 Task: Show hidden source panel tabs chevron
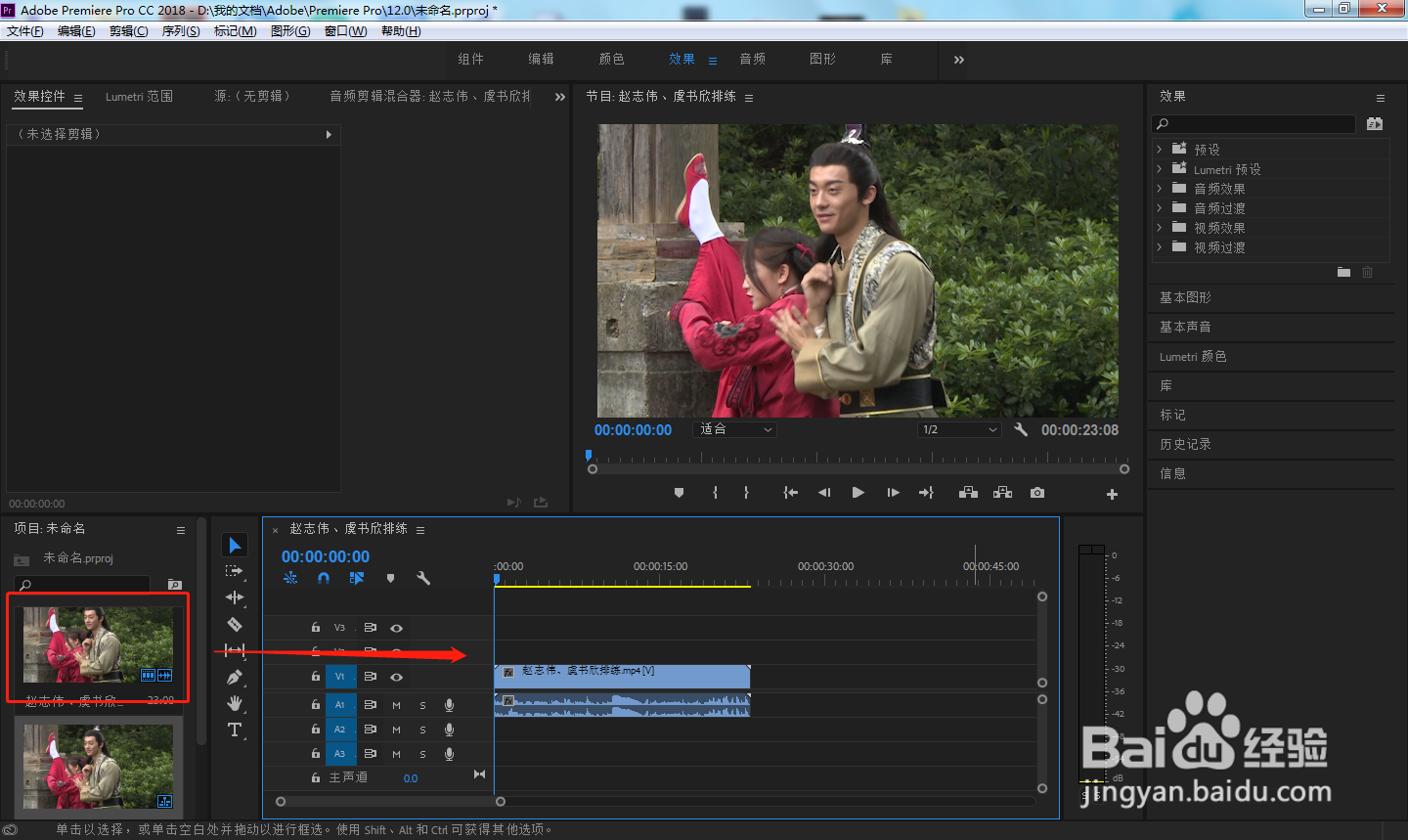pyautogui.click(x=560, y=97)
